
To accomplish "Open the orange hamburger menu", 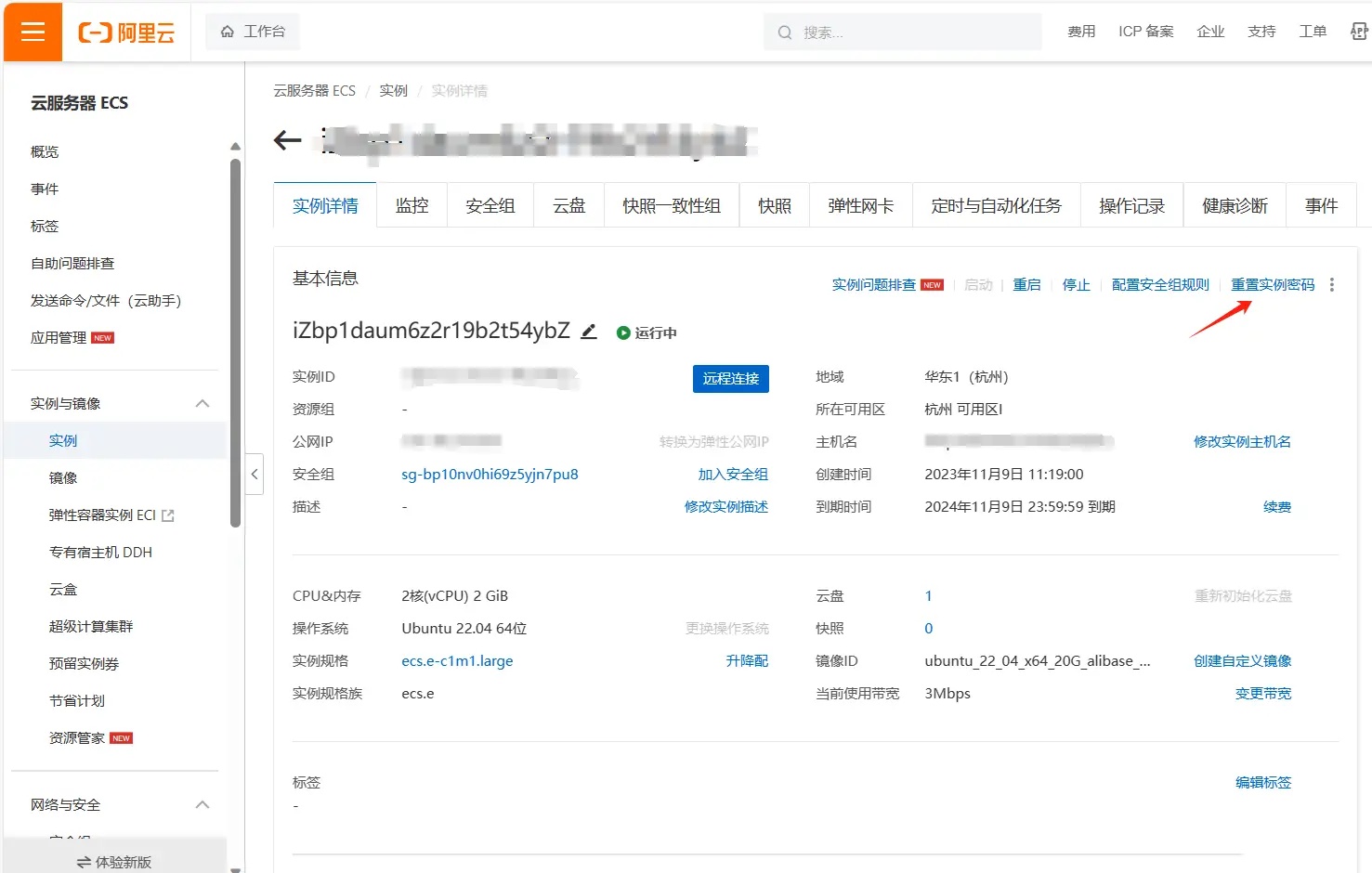I will [x=33, y=33].
